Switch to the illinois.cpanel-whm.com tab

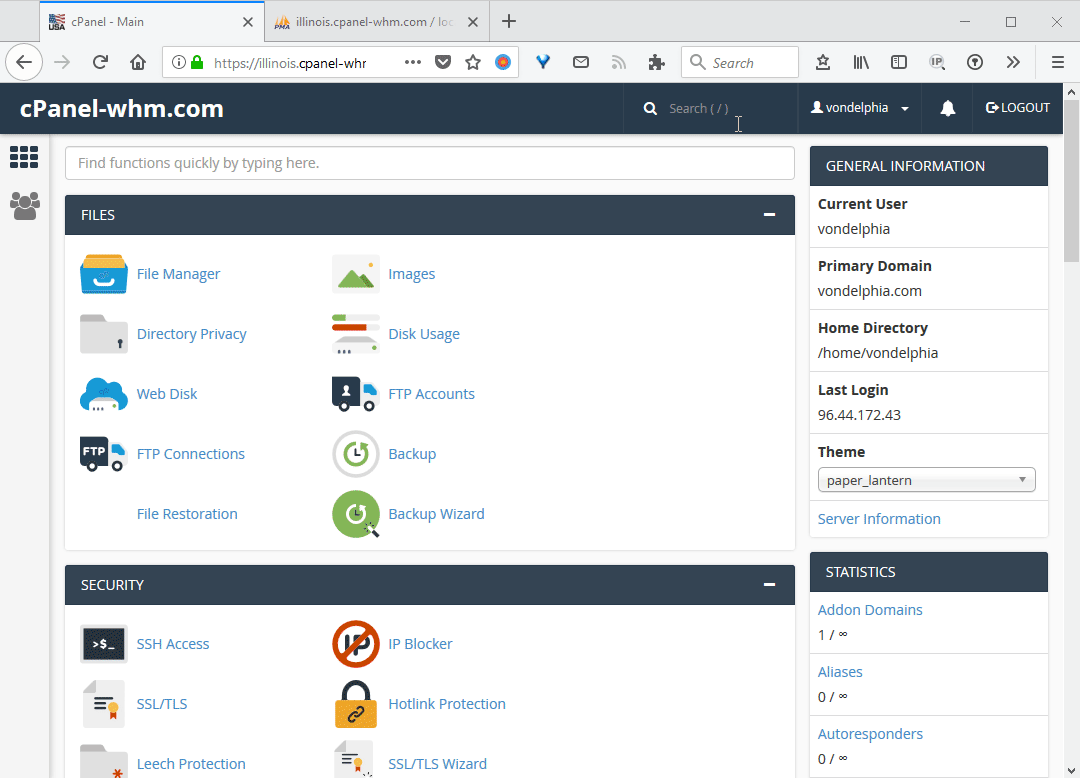377,22
